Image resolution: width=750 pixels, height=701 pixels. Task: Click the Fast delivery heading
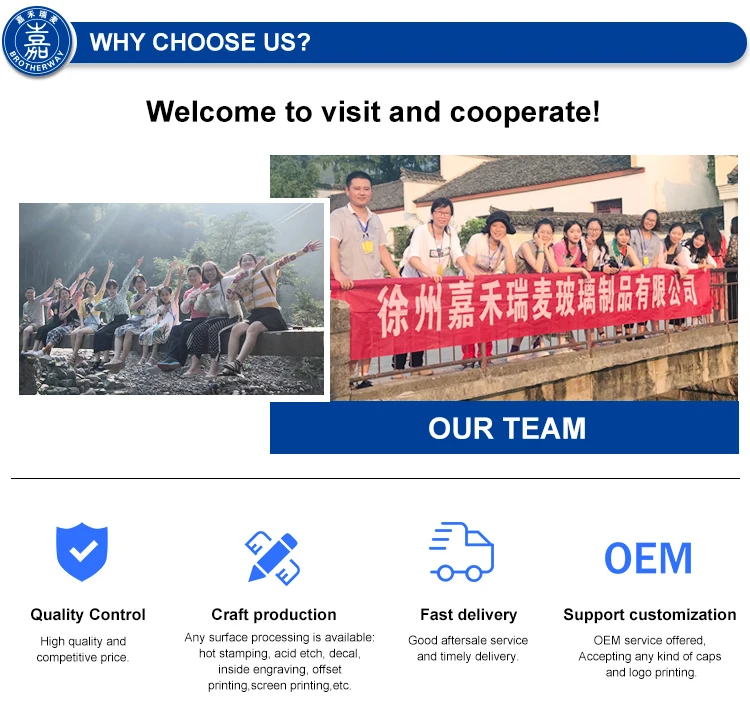(x=468, y=614)
